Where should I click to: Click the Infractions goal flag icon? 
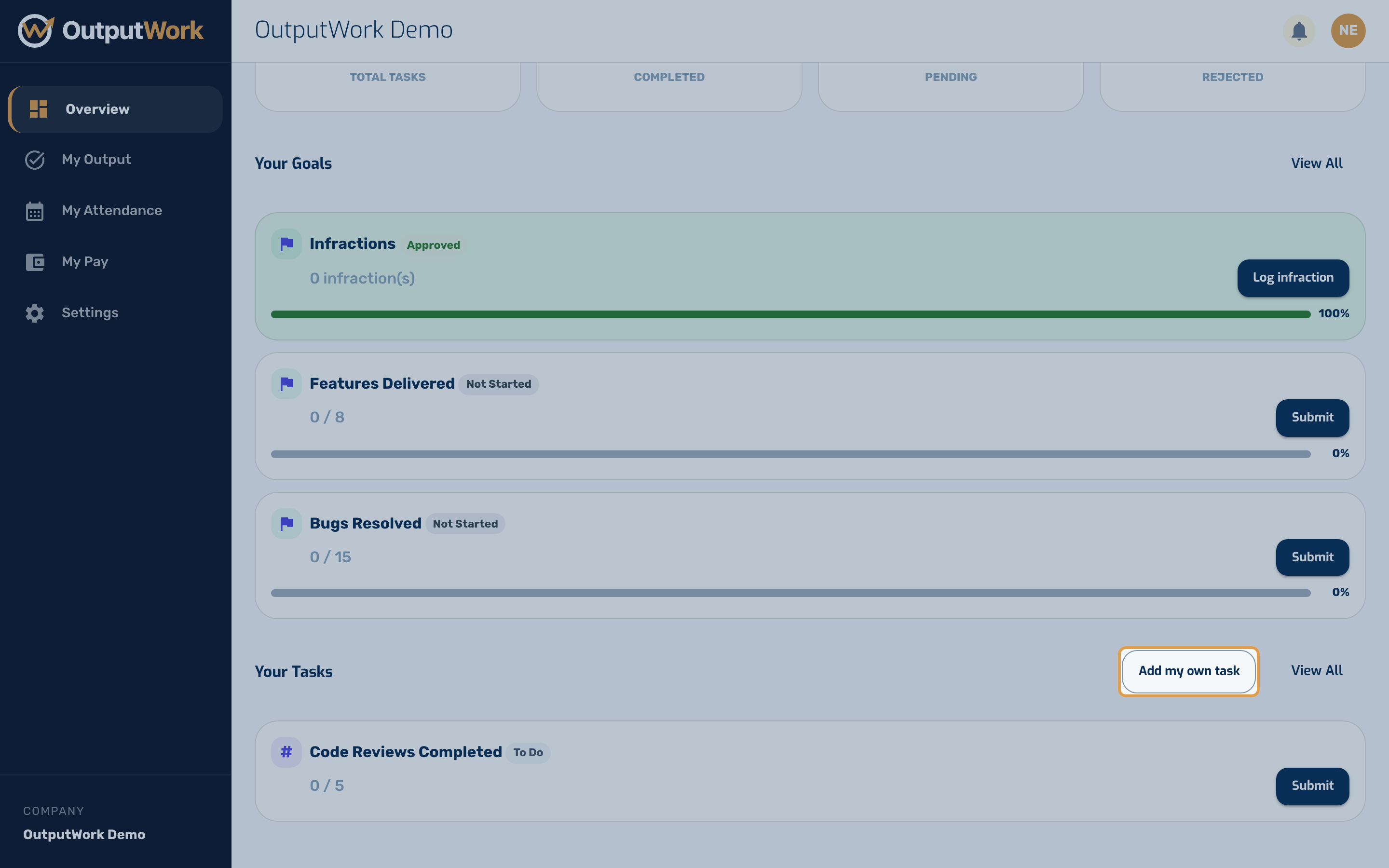(286, 244)
